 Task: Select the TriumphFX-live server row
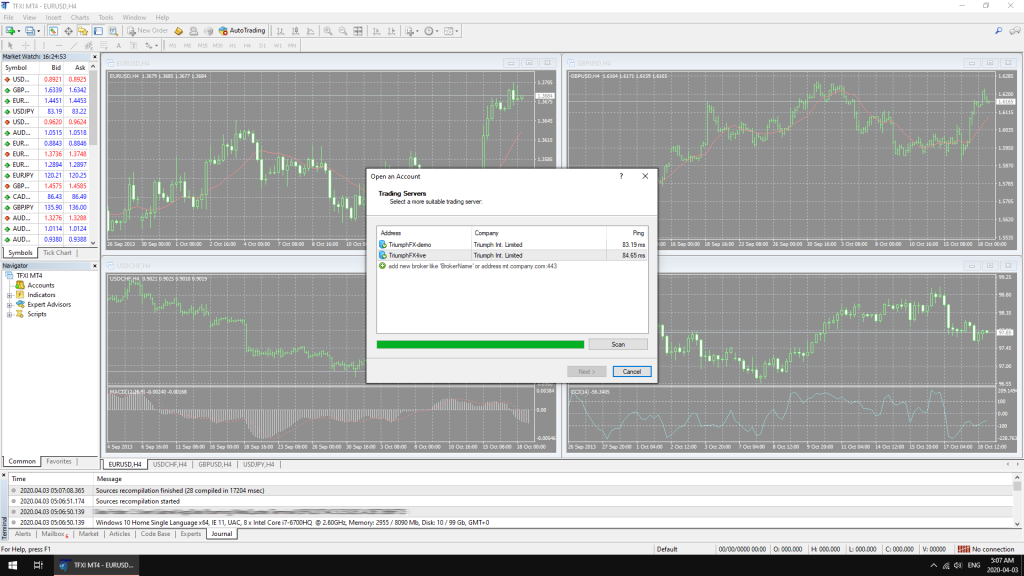point(512,255)
